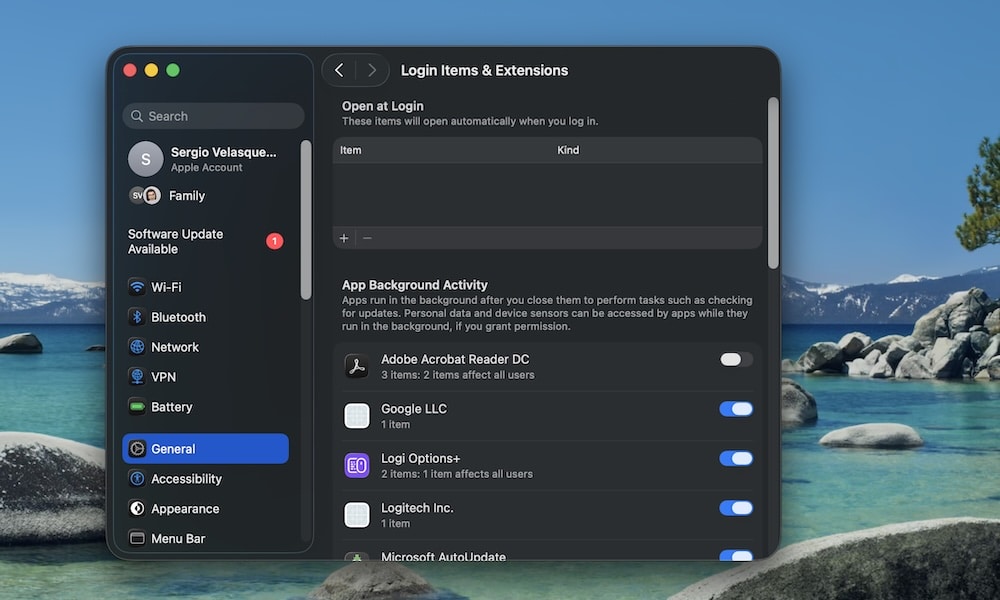Viewport: 1000px width, 600px height.
Task: Turn off Logitech Inc. background items
Action: click(737, 508)
